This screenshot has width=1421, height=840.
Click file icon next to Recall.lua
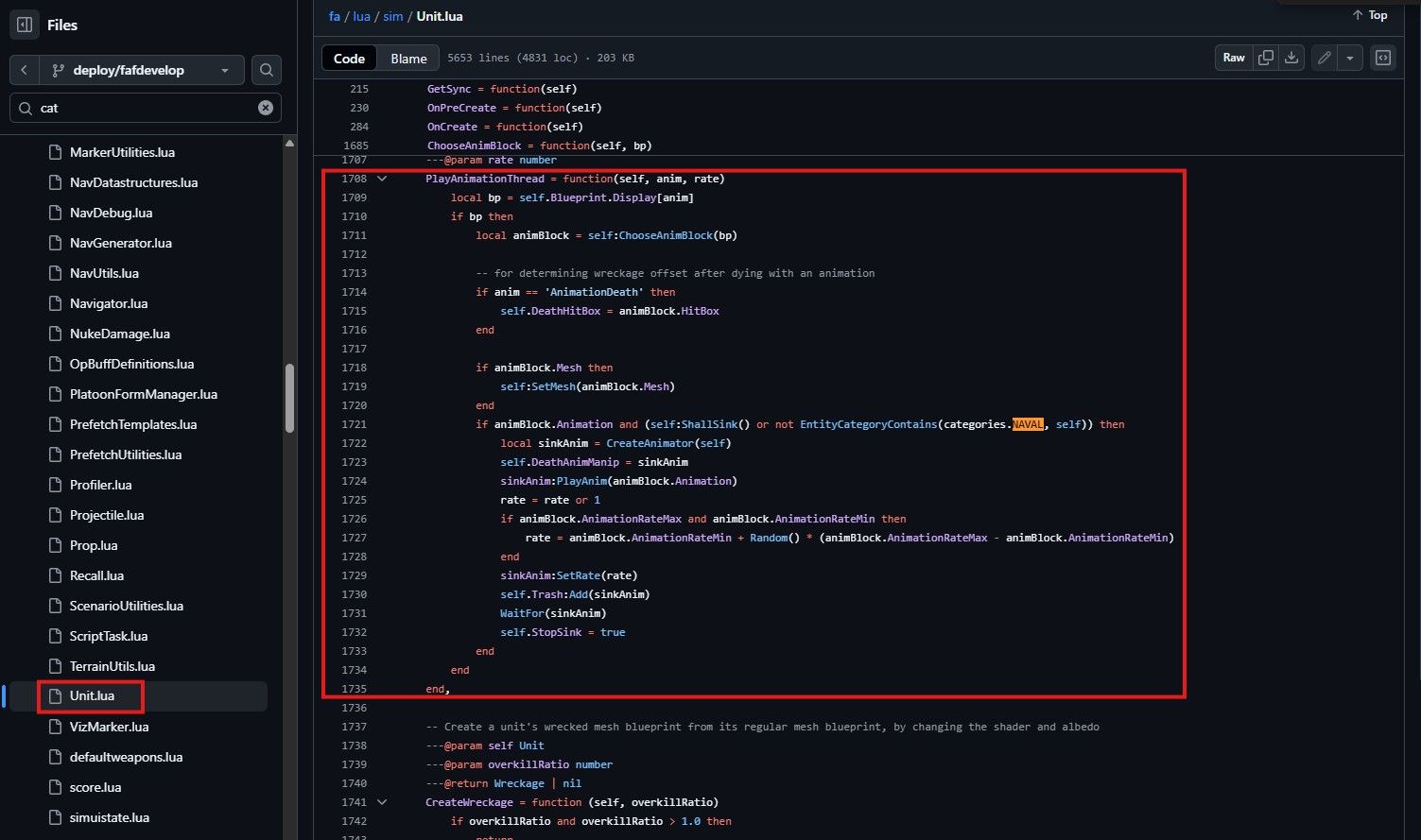point(55,575)
